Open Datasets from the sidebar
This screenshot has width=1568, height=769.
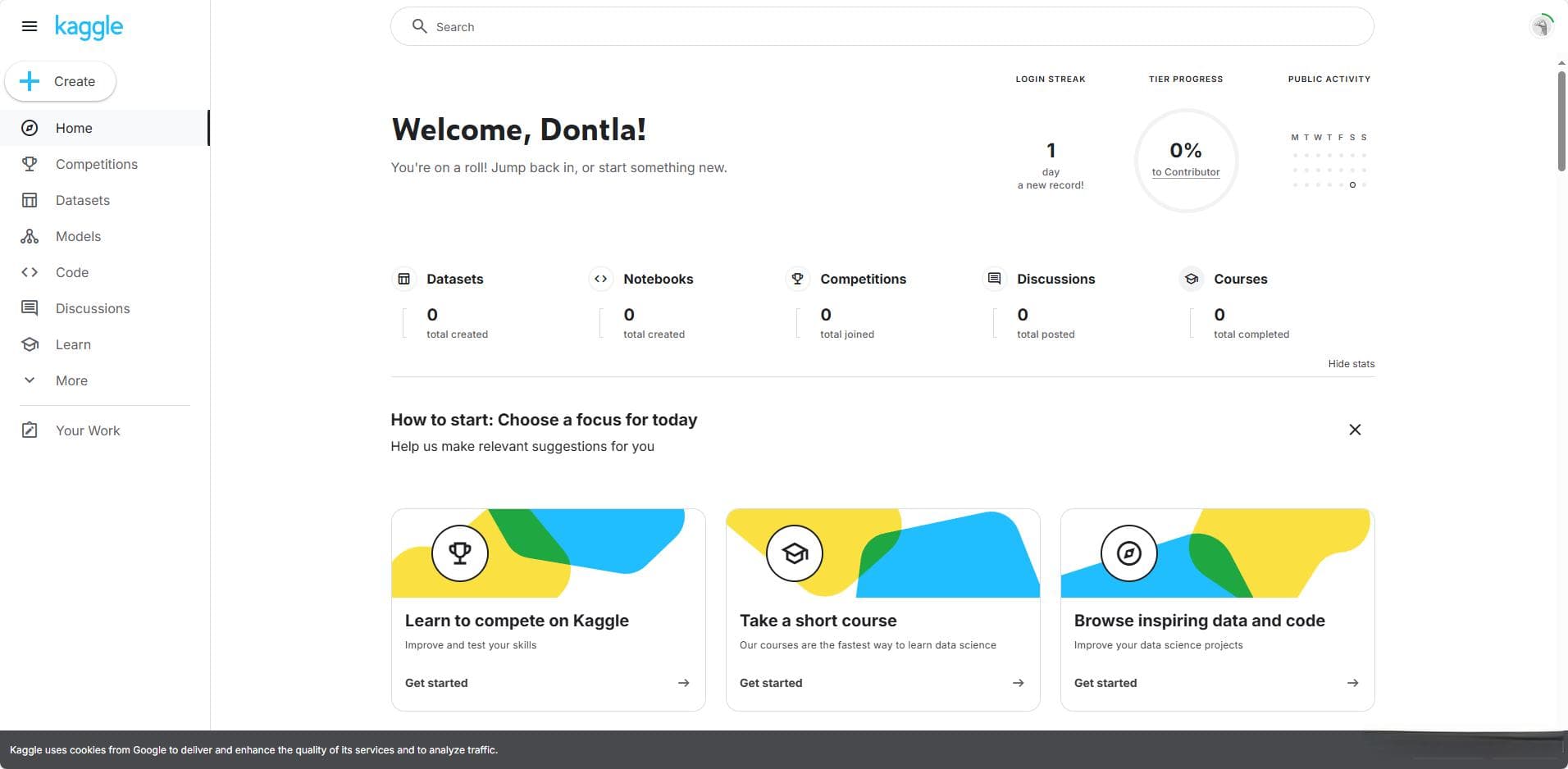[x=105, y=200]
